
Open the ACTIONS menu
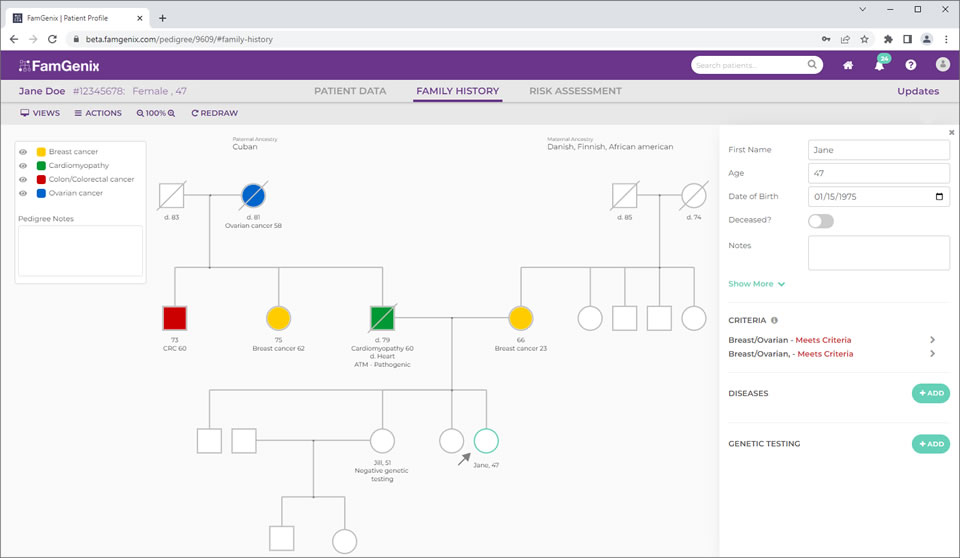point(98,113)
